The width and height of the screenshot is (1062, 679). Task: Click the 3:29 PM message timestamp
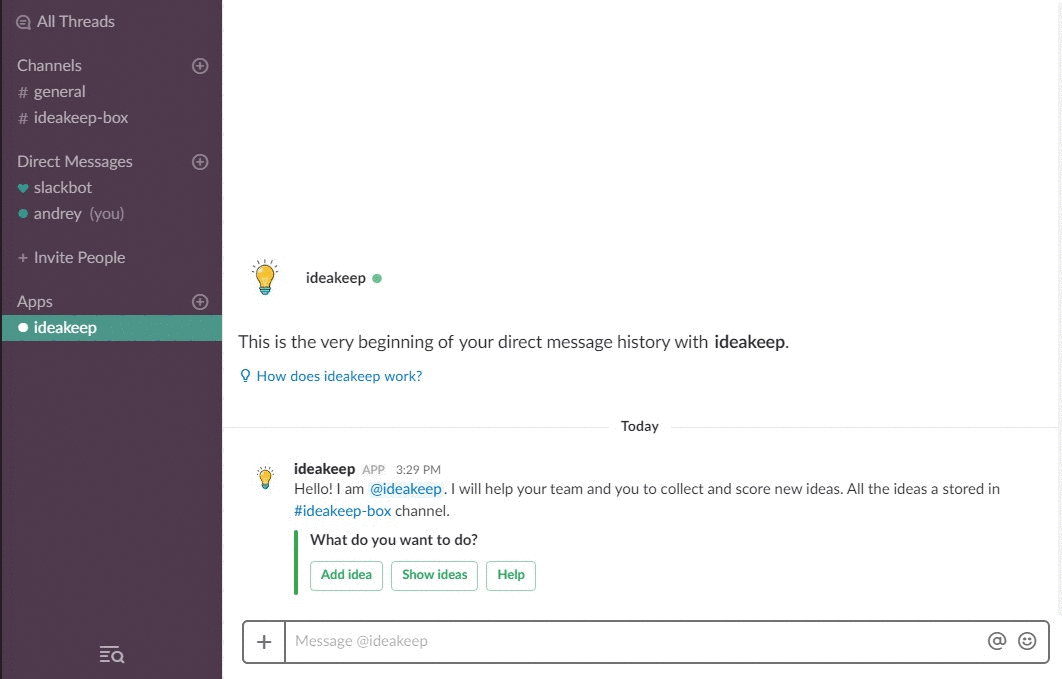418,470
